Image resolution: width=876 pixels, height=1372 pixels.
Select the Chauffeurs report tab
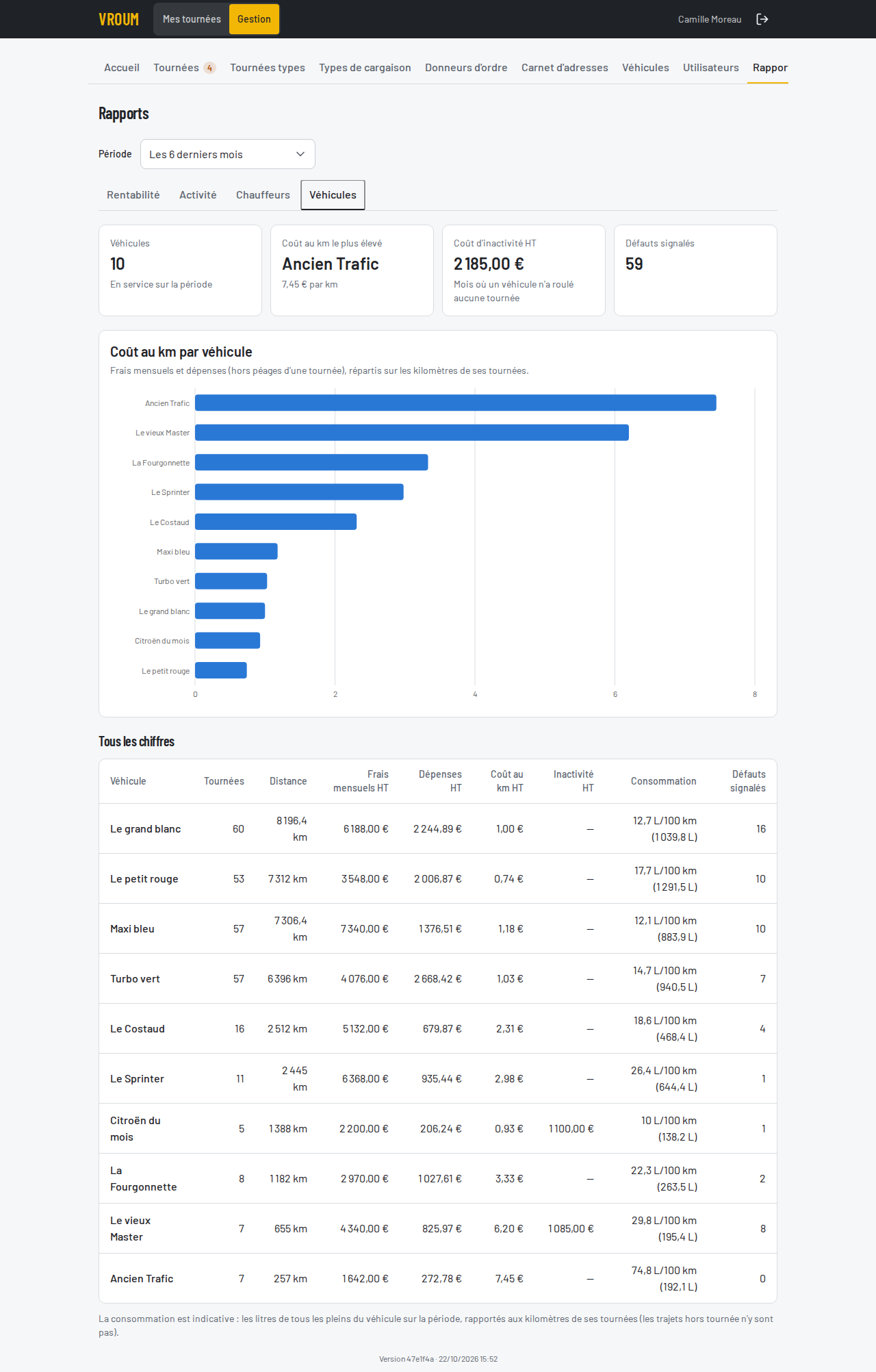tap(263, 195)
